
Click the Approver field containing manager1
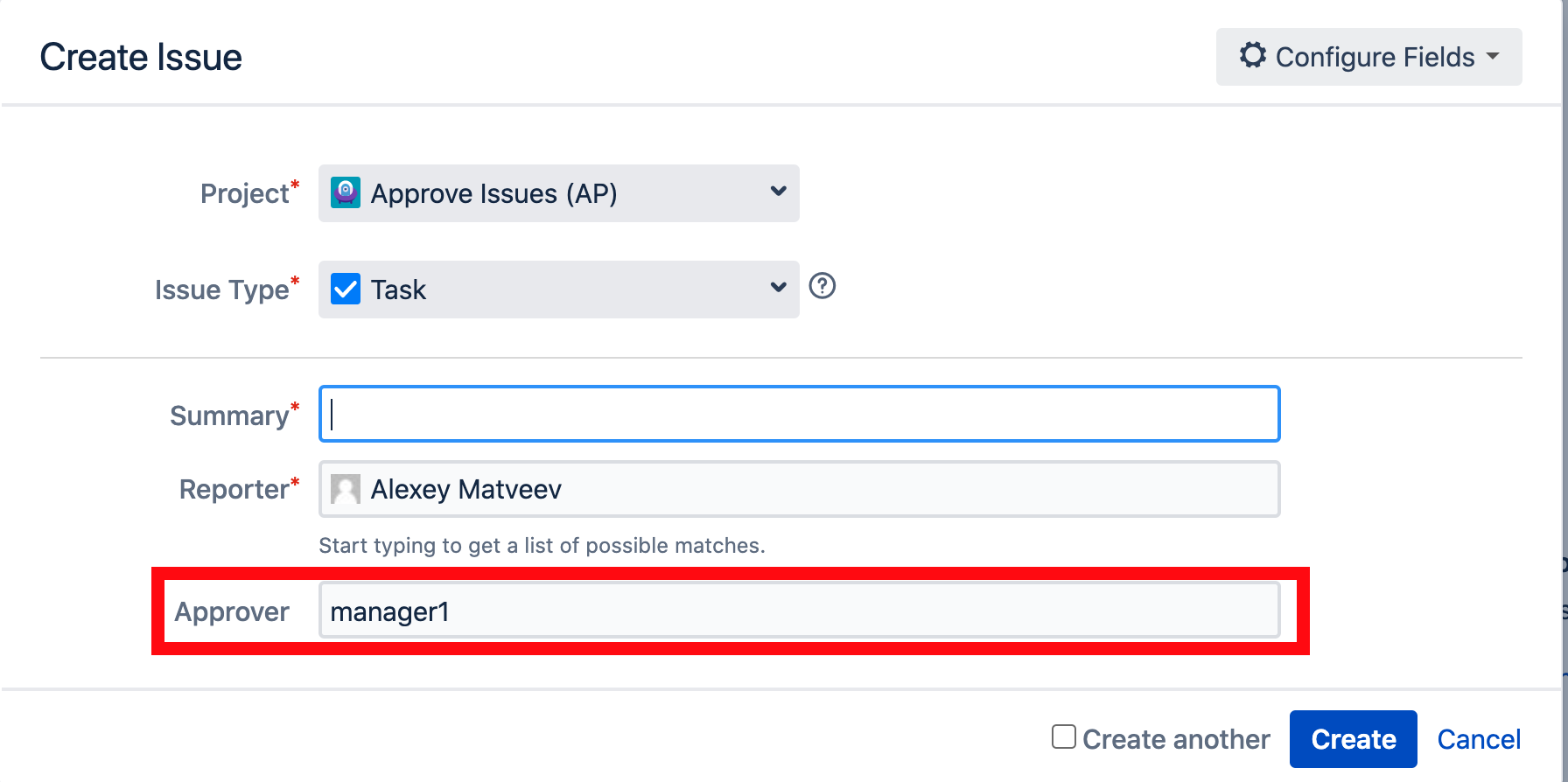click(x=800, y=611)
